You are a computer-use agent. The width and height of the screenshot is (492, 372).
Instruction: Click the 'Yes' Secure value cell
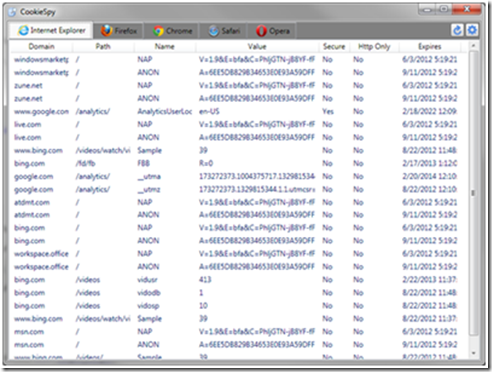[328, 111]
